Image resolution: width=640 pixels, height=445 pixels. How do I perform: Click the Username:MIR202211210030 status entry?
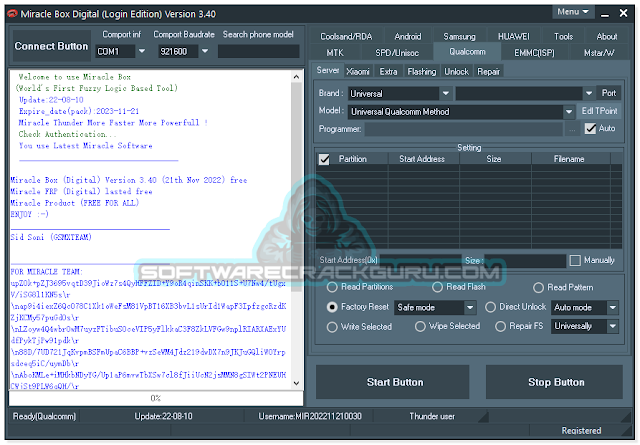310,416
